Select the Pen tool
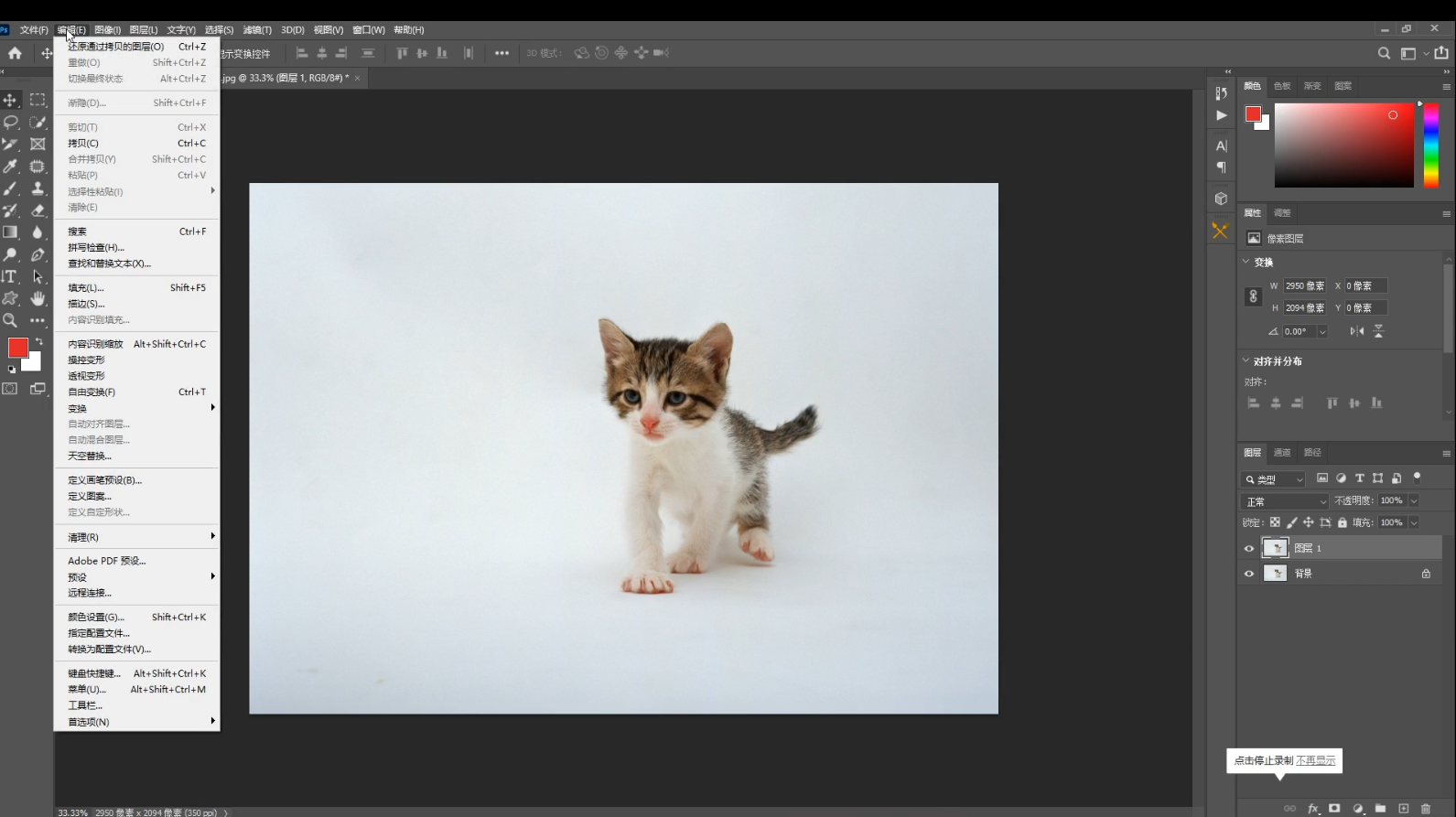Screen dimensions: 1456x817 [38, 254]
